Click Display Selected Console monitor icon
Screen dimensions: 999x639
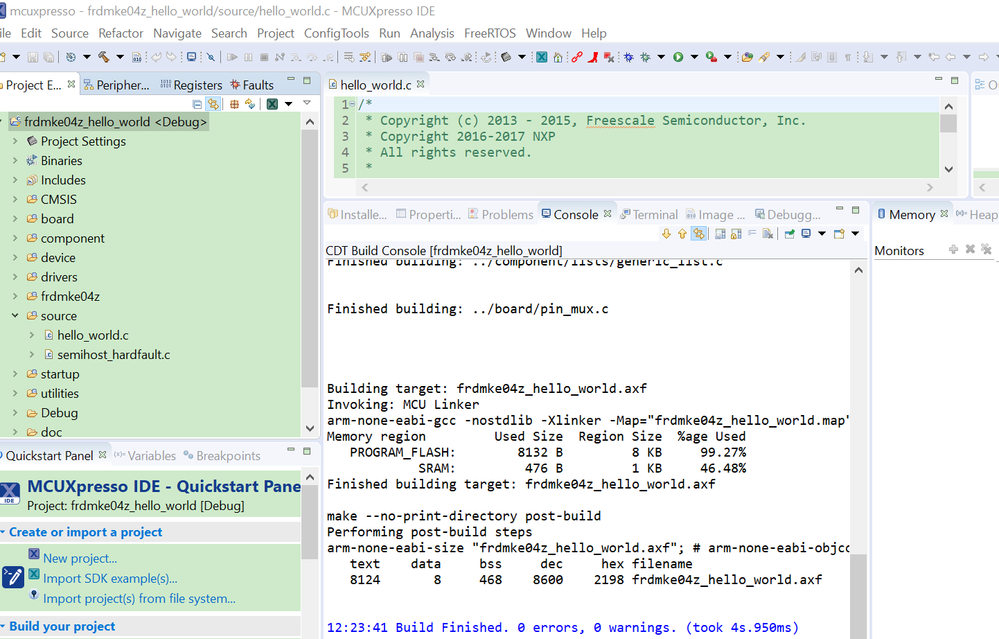tap(806, 233)
